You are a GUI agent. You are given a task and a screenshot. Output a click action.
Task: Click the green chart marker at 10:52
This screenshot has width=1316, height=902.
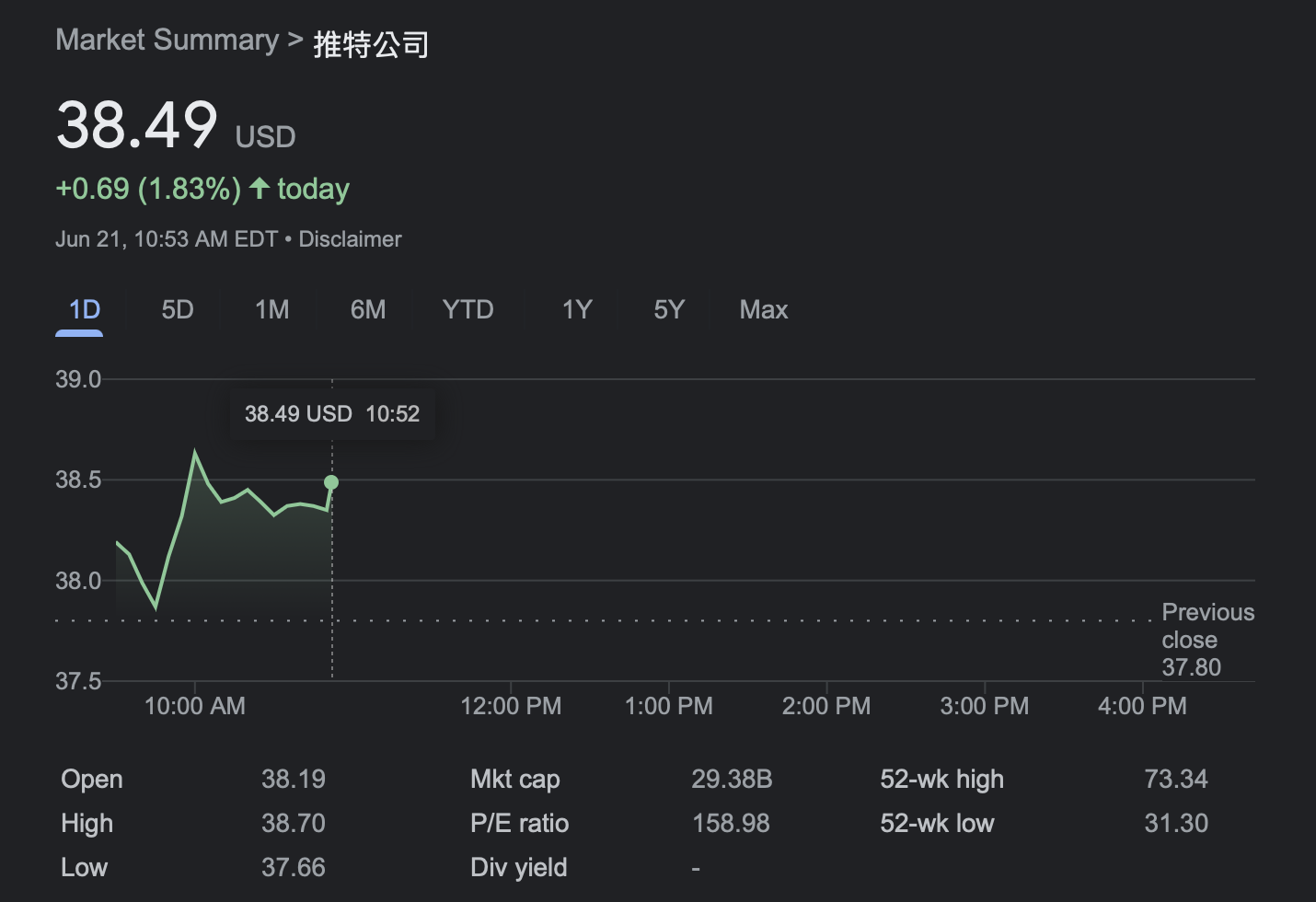pyautogui.click(x=331, y=482)
